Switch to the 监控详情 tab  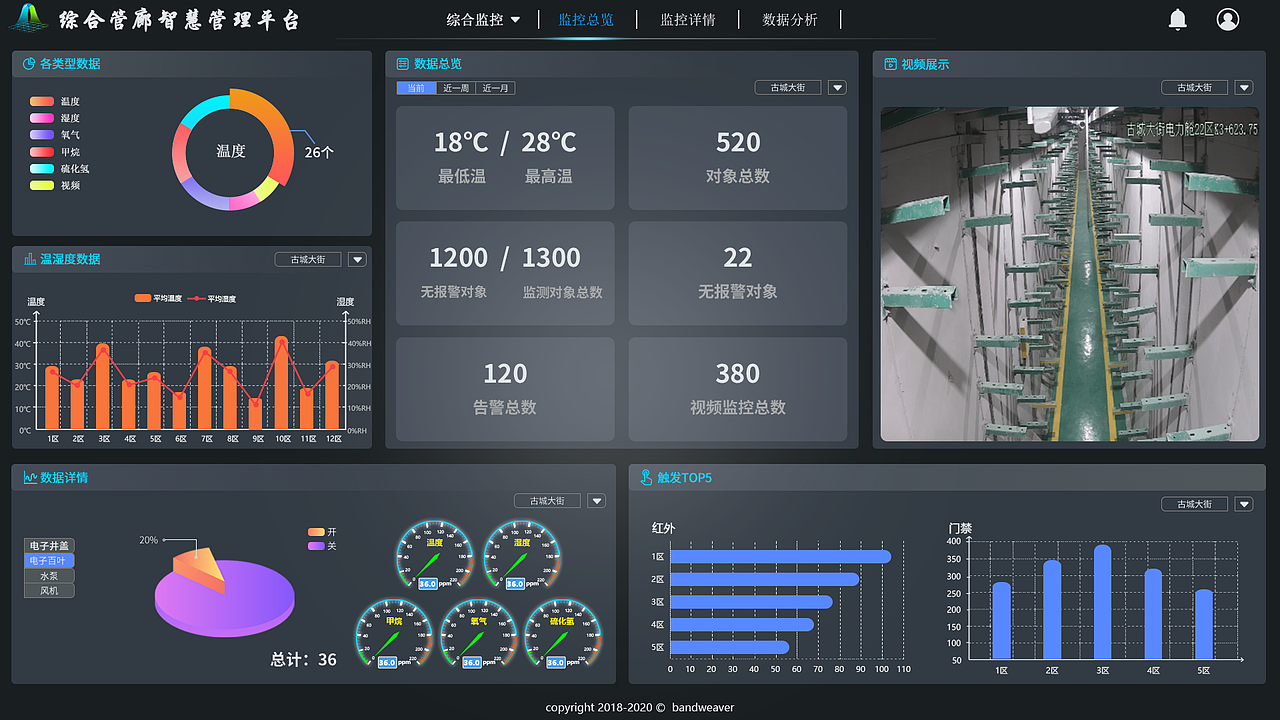pyautogui.click(x=688, y=20)
